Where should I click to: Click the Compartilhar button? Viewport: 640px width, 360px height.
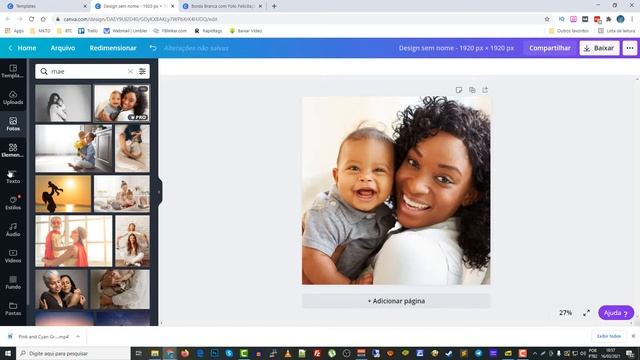549,48
